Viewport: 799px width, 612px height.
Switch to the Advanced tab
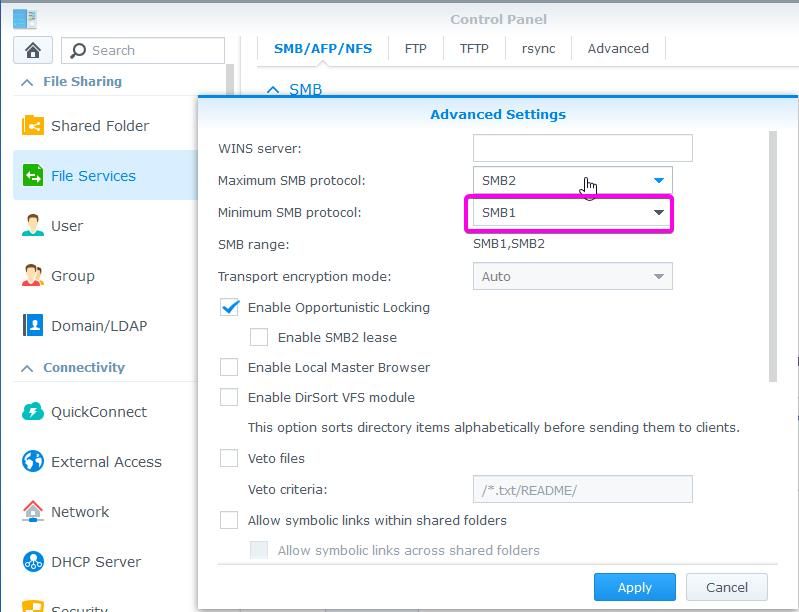618,48
